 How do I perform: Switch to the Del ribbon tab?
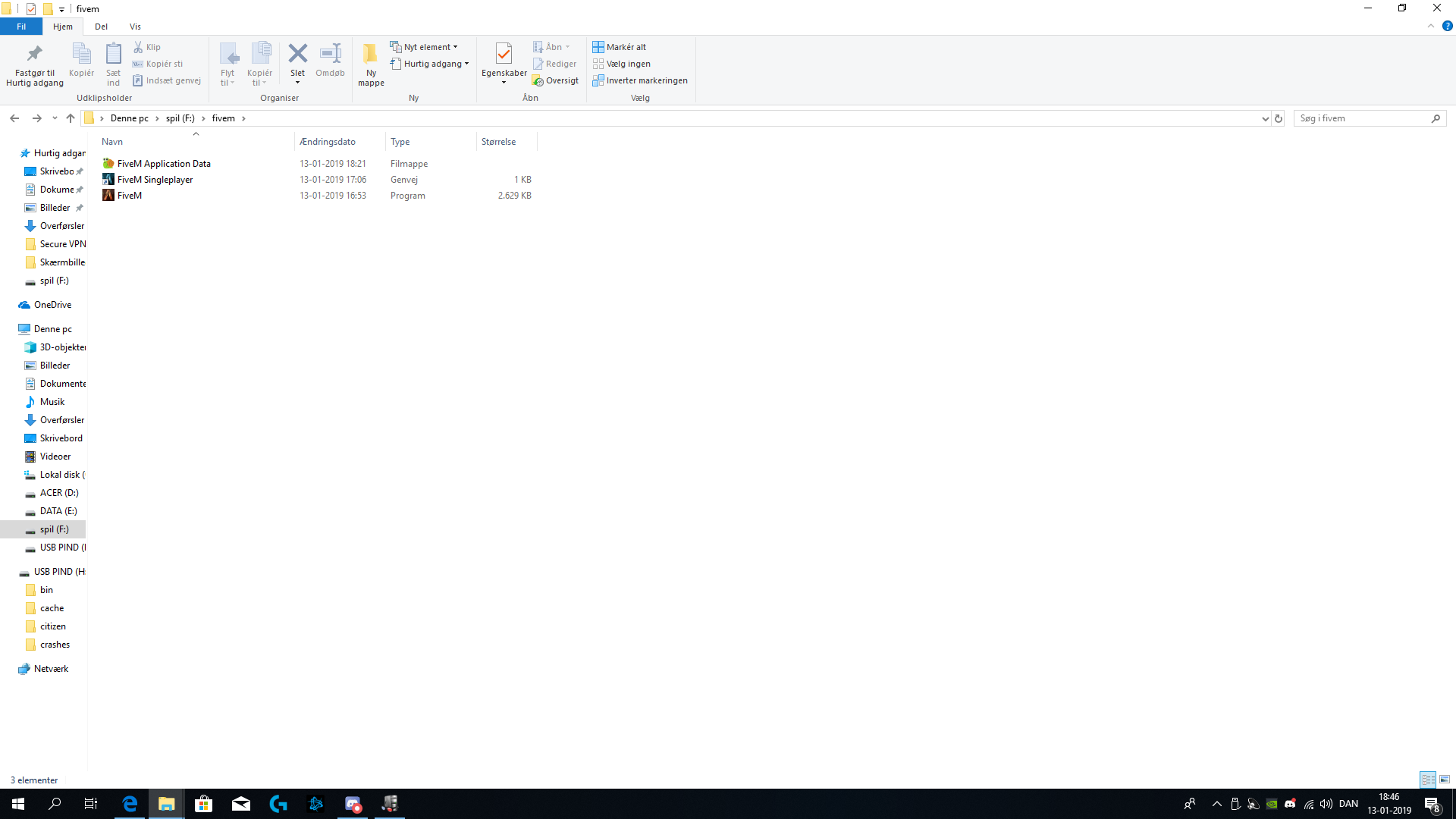tap(101, 27)
